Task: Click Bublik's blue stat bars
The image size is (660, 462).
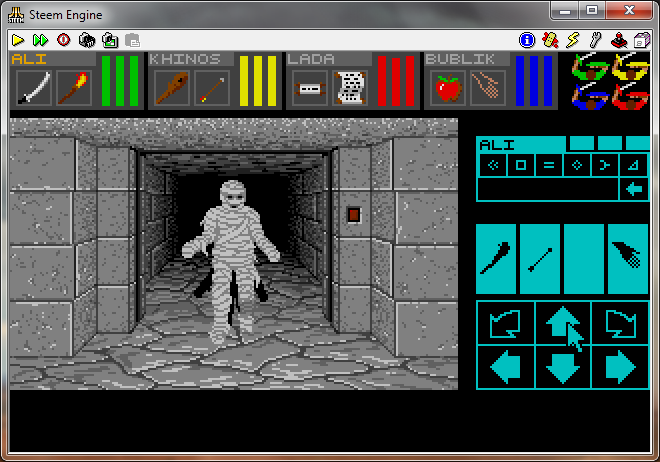Action: [x=534, y=81]
